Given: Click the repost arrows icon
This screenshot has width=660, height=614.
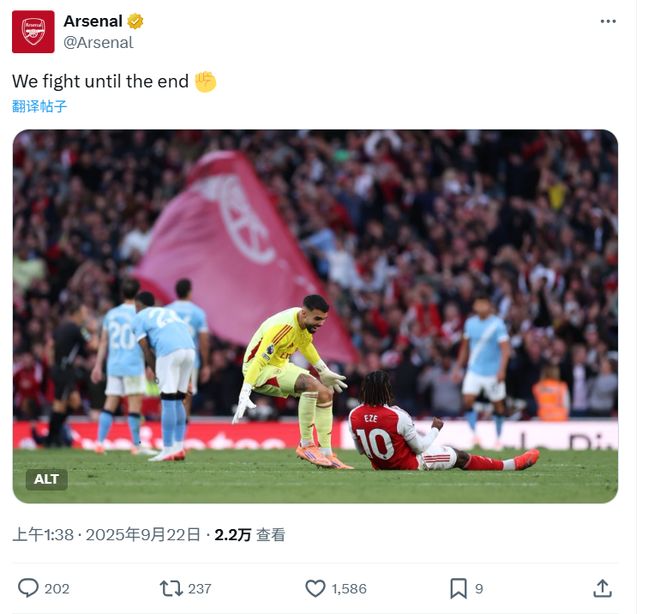Looking at the screenshot, I should tap(171, 588).
